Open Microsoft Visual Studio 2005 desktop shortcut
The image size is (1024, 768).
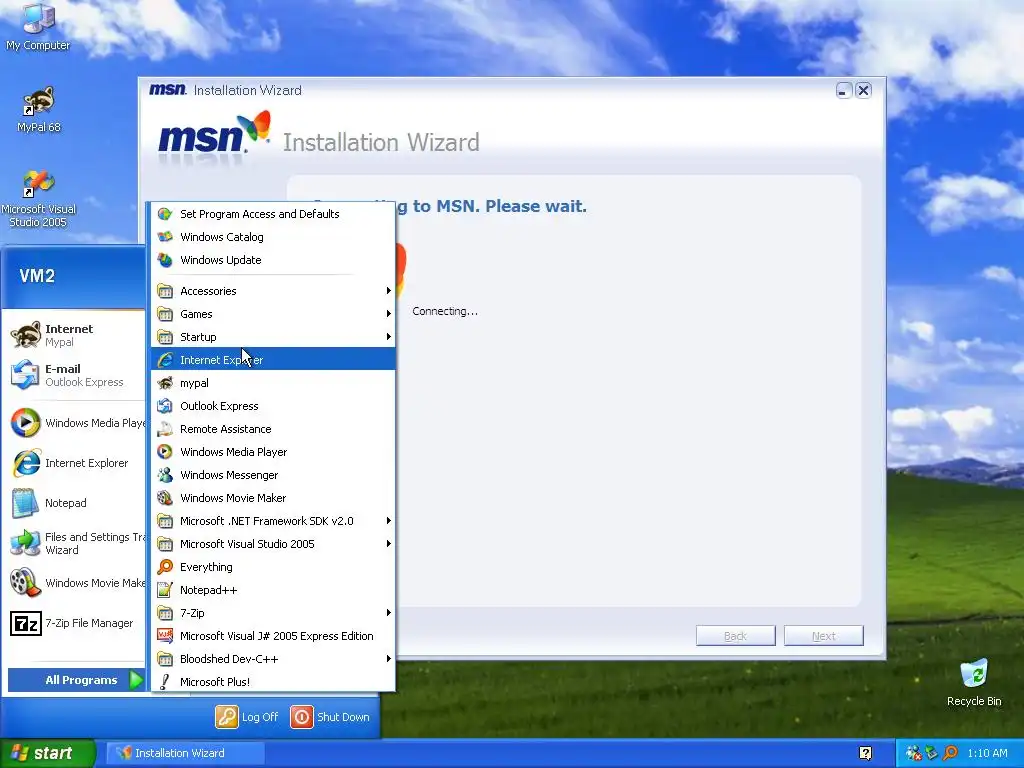(x=38, y=198)
